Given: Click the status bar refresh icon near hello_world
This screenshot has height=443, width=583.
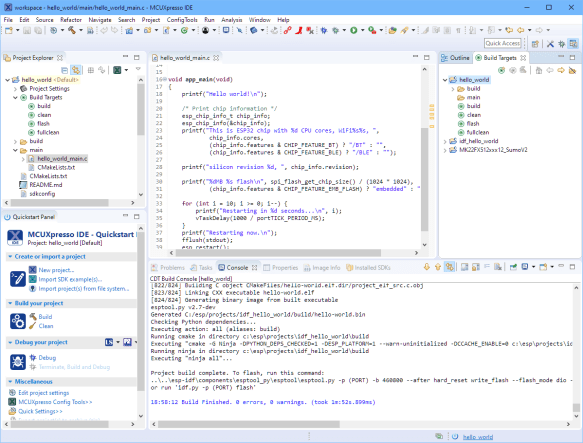Looking at the screenshot, I should click(x=455, y=436).
